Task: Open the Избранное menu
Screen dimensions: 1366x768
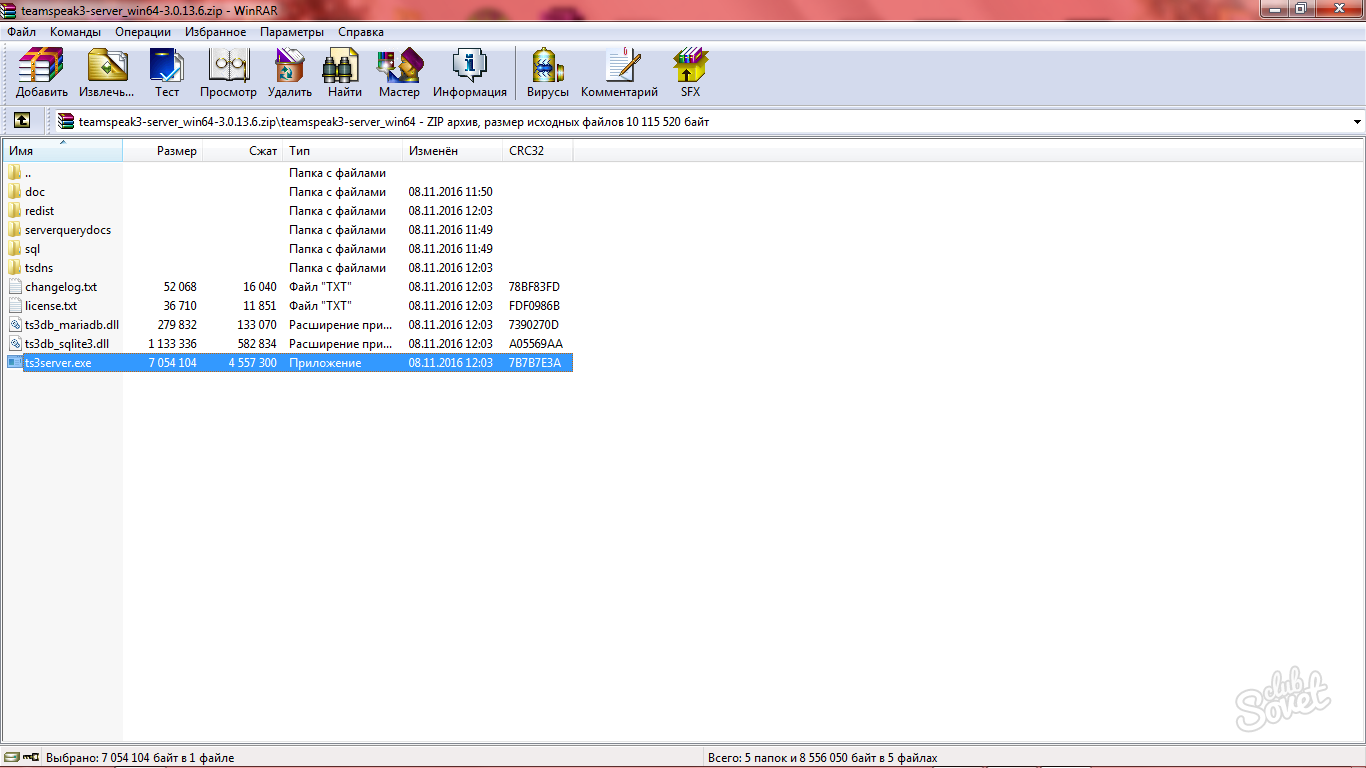Action: point(215,32)
